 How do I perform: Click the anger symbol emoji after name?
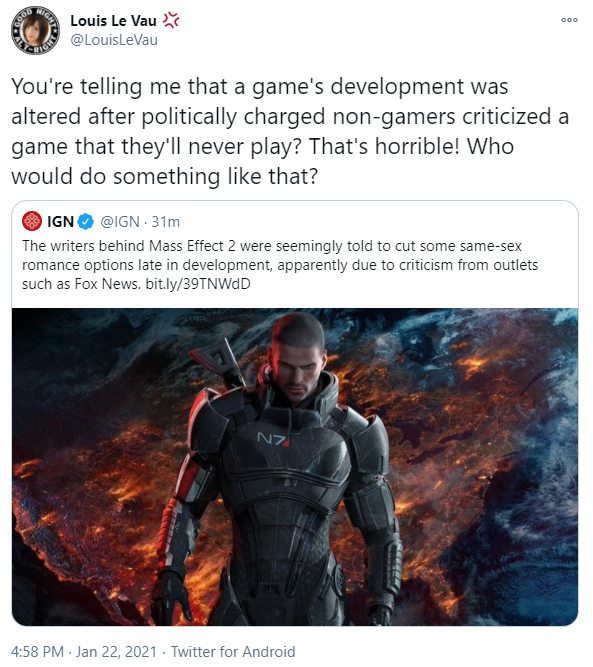click(x=171, y=20)
